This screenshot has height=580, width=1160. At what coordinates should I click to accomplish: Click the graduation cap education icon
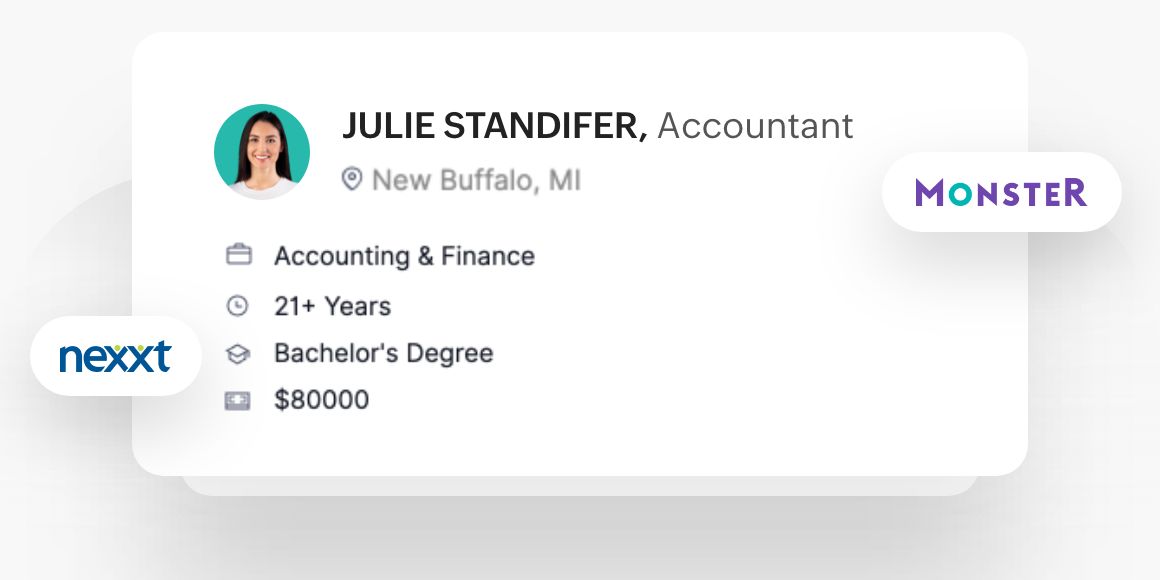(x=238, y=354)
